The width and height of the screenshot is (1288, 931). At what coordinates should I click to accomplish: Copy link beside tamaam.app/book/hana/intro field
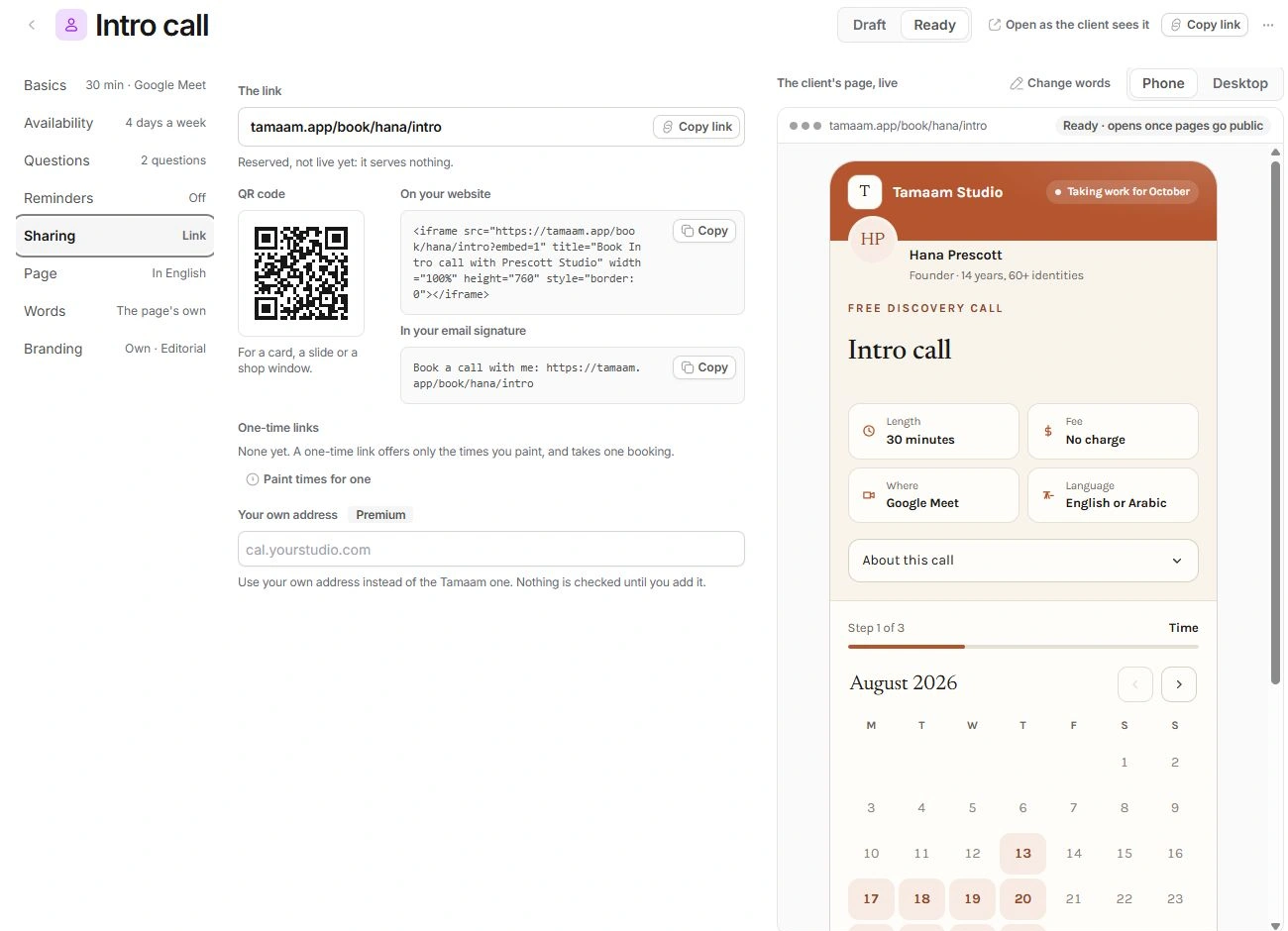tap(697, 127)
